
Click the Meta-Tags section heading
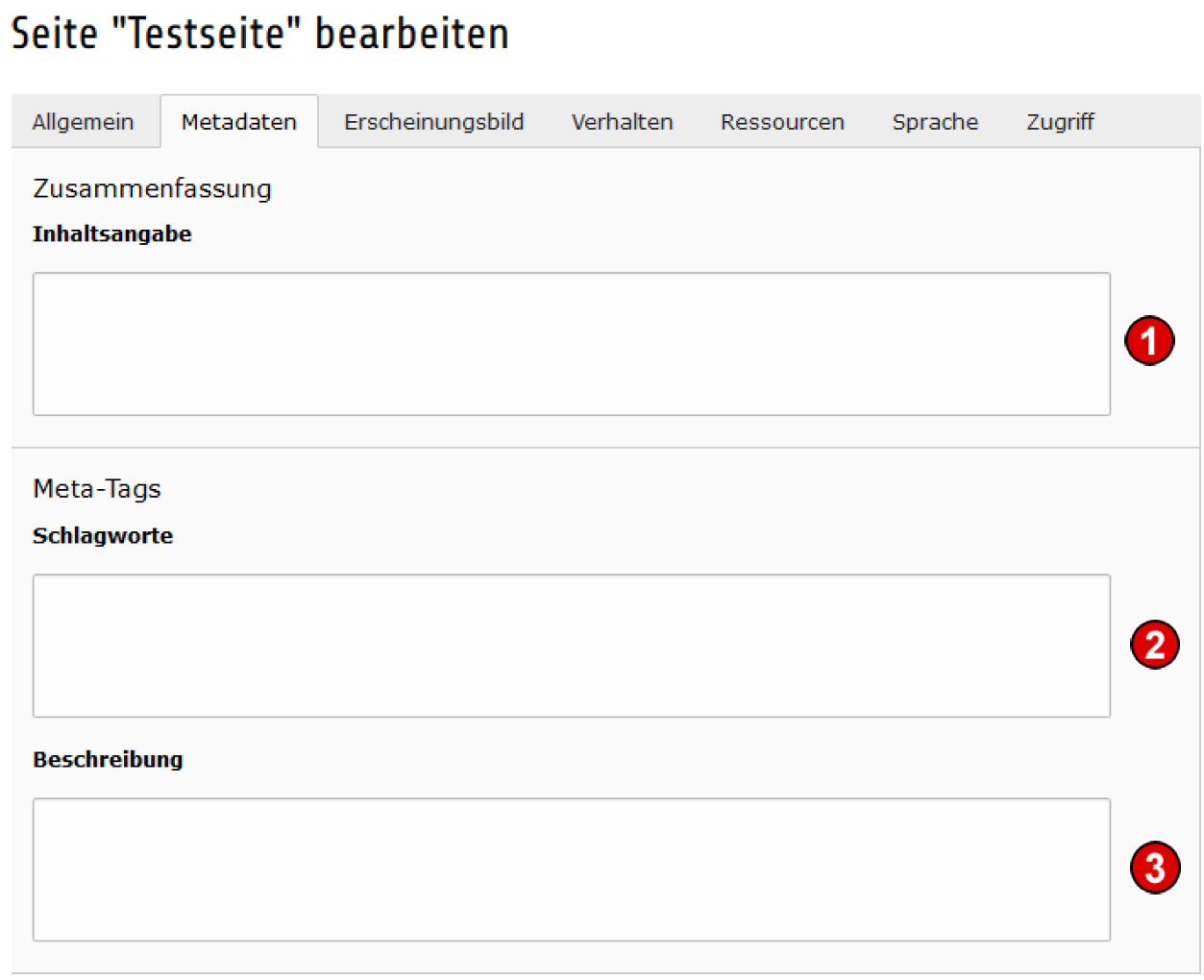coord(97,489)
